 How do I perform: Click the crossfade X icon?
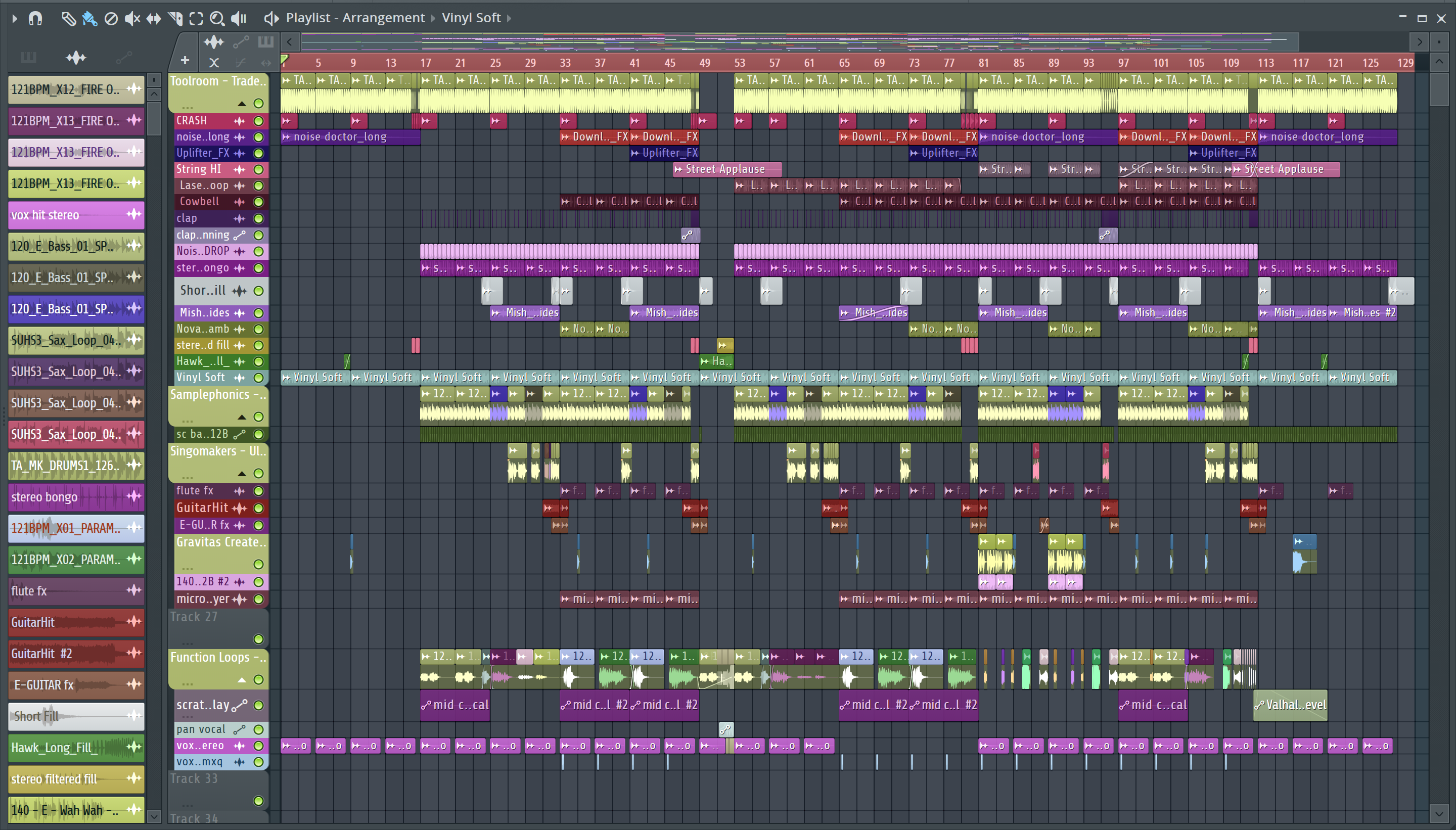214,62
